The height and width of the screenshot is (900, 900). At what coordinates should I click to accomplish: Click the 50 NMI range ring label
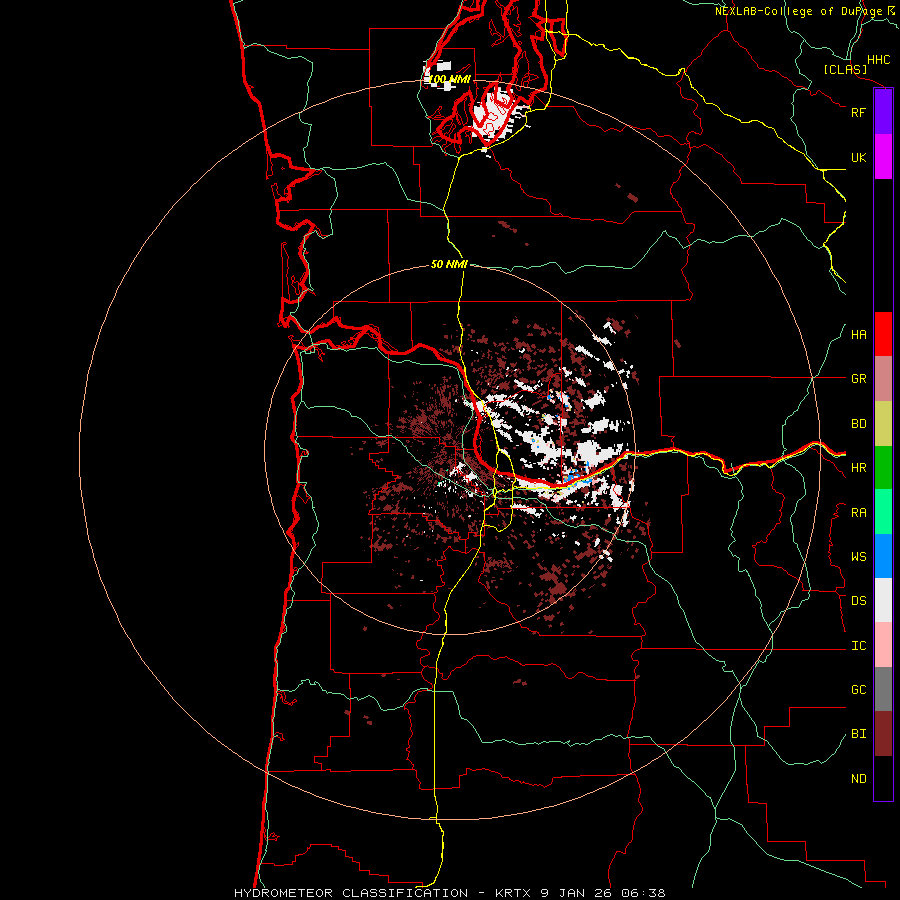point(449,264)
